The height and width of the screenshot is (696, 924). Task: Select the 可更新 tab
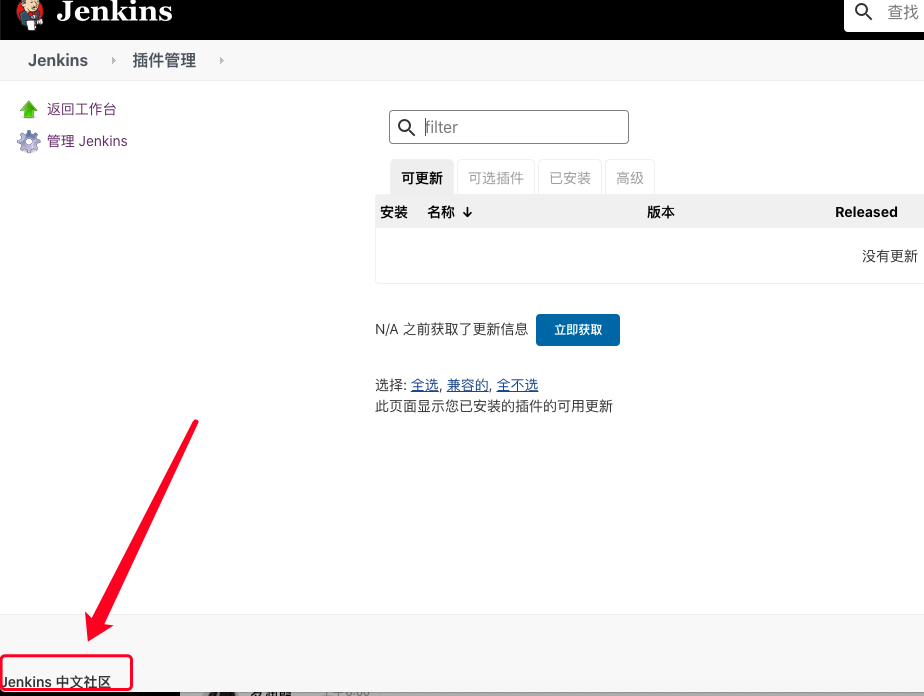422,177
